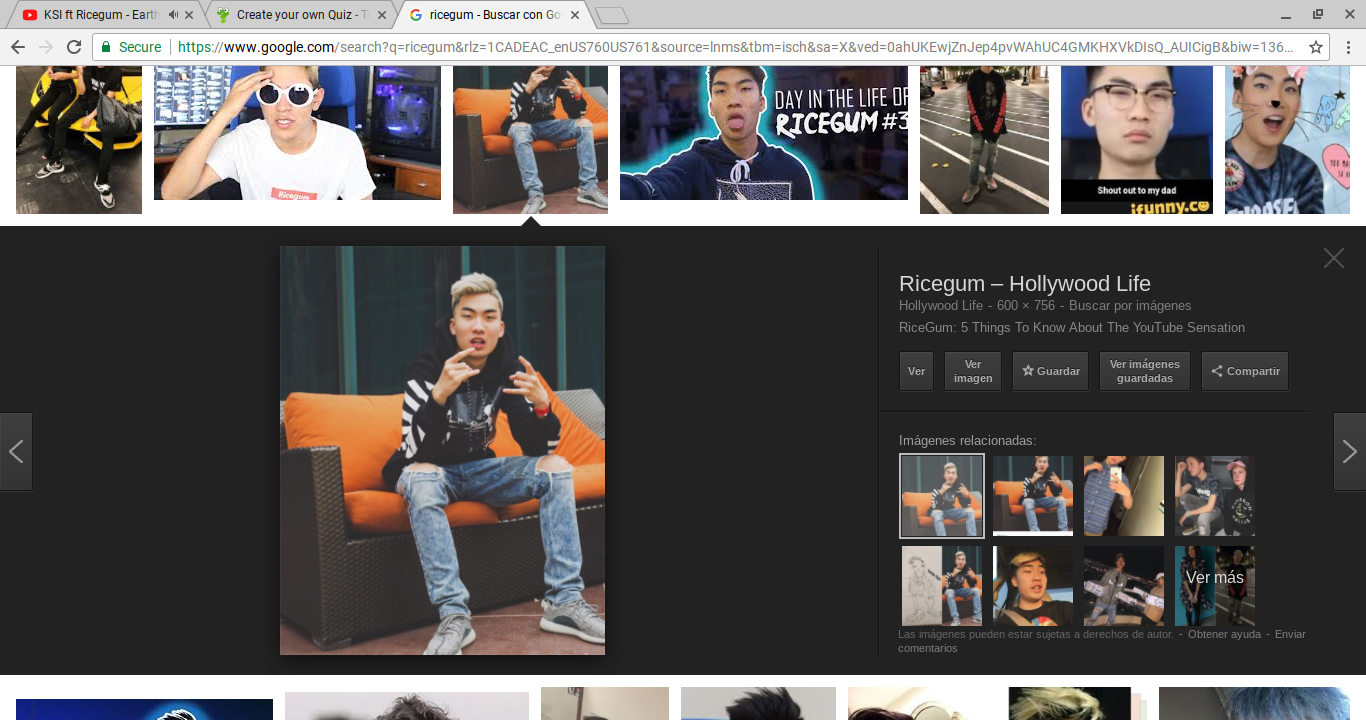Viewport: 1366px width, 720px height.
Task: Open the Ricegum – Hollywood Life title link
Action: pos(1025,283)
